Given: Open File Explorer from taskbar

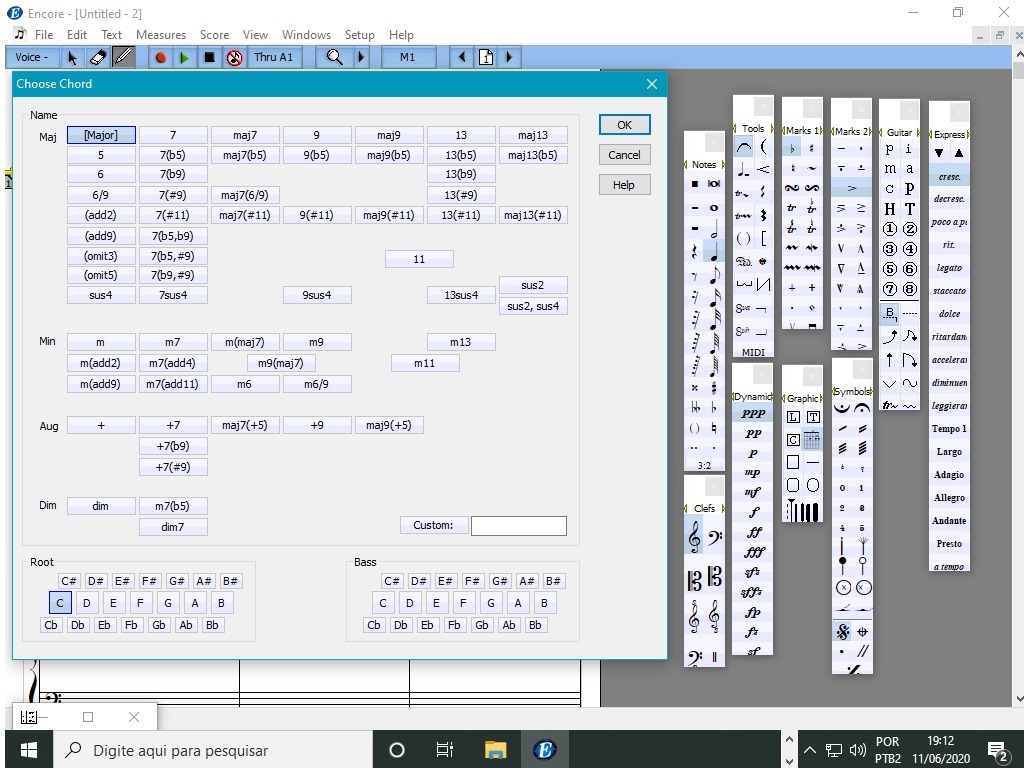Looking at the screenshot, I should coord(496,750).
